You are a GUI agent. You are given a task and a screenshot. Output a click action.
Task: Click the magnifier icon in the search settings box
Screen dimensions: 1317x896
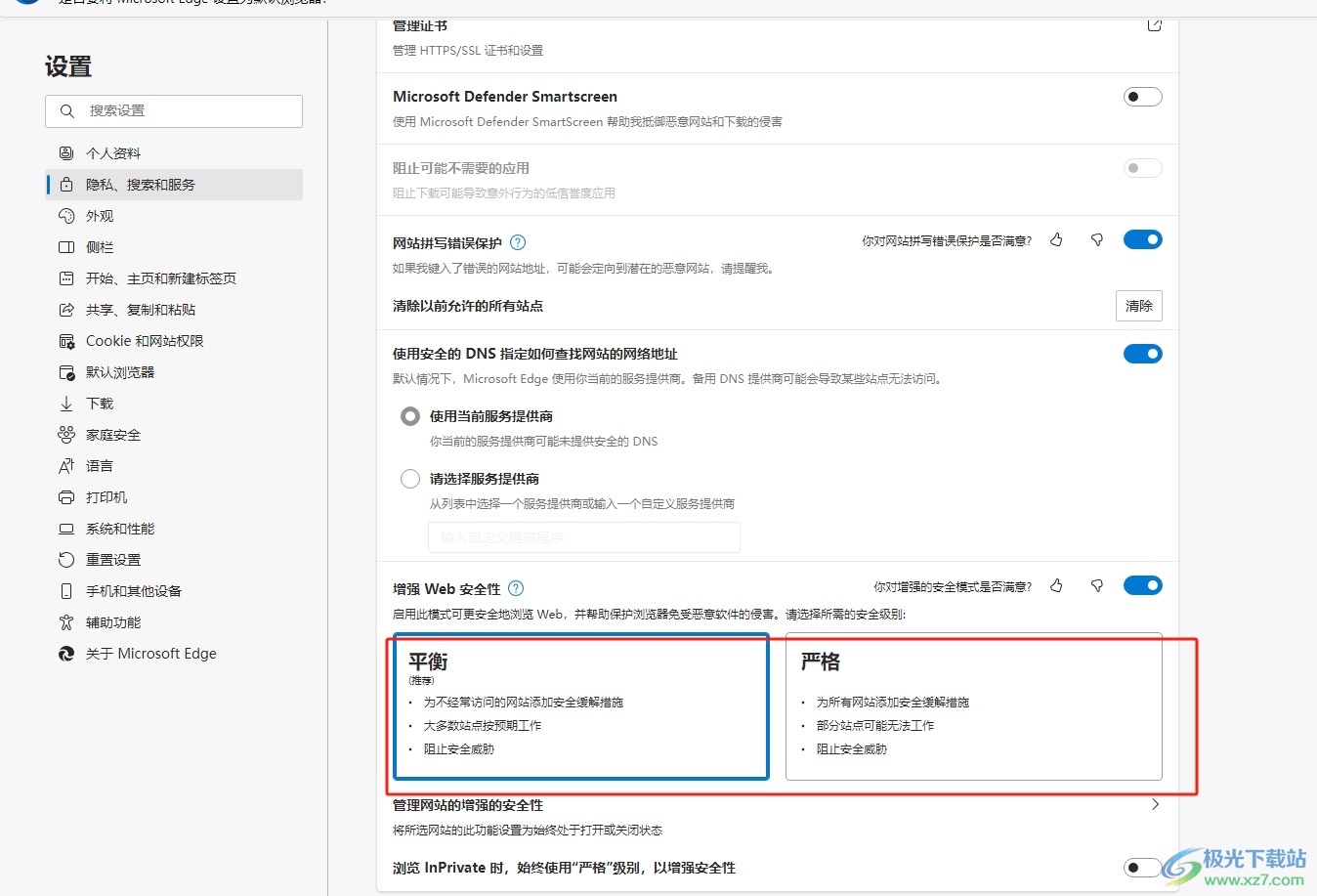pyautogui.click(x=67, y=111)
